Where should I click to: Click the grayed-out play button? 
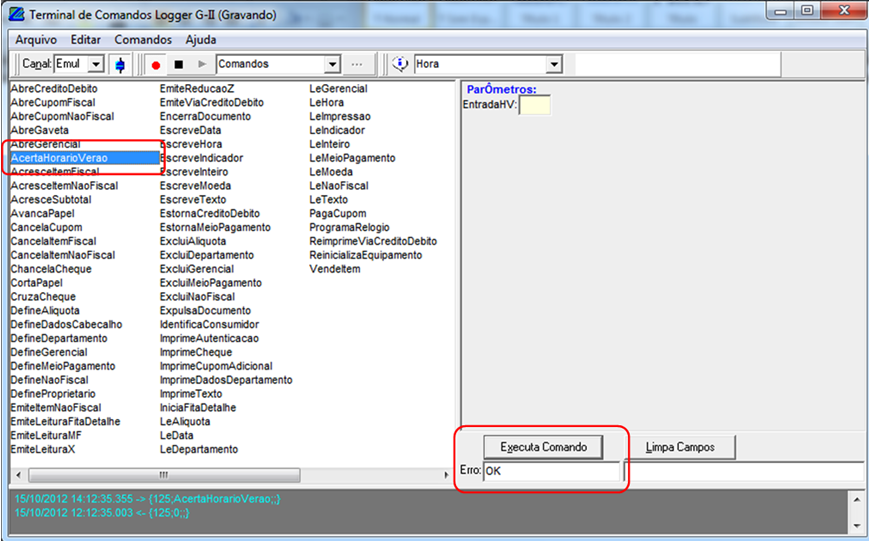tap(202, 64)
